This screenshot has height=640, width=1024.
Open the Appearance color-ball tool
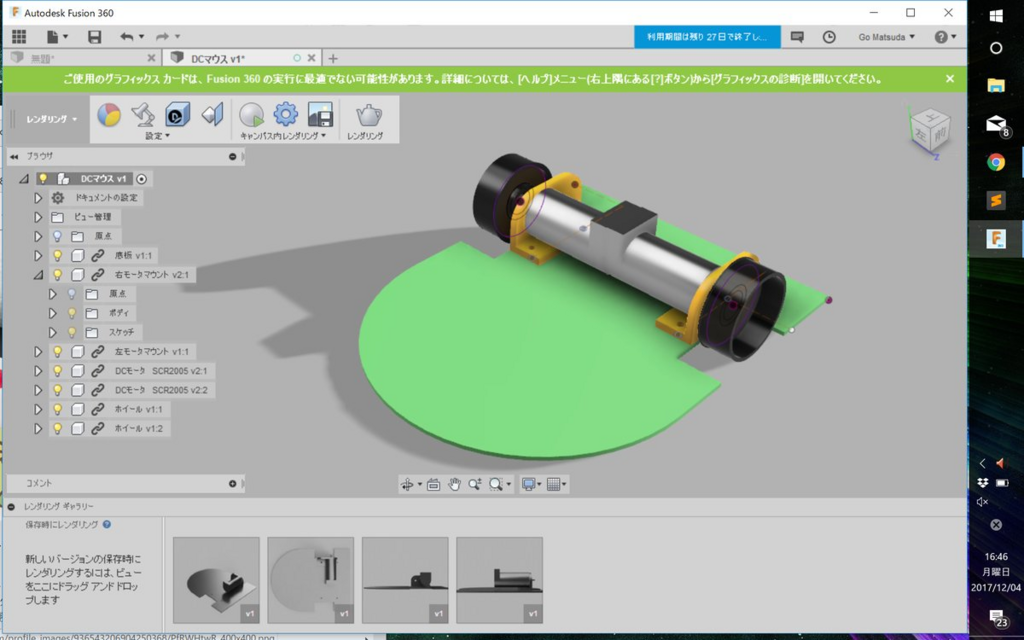[x=109, y=115]
